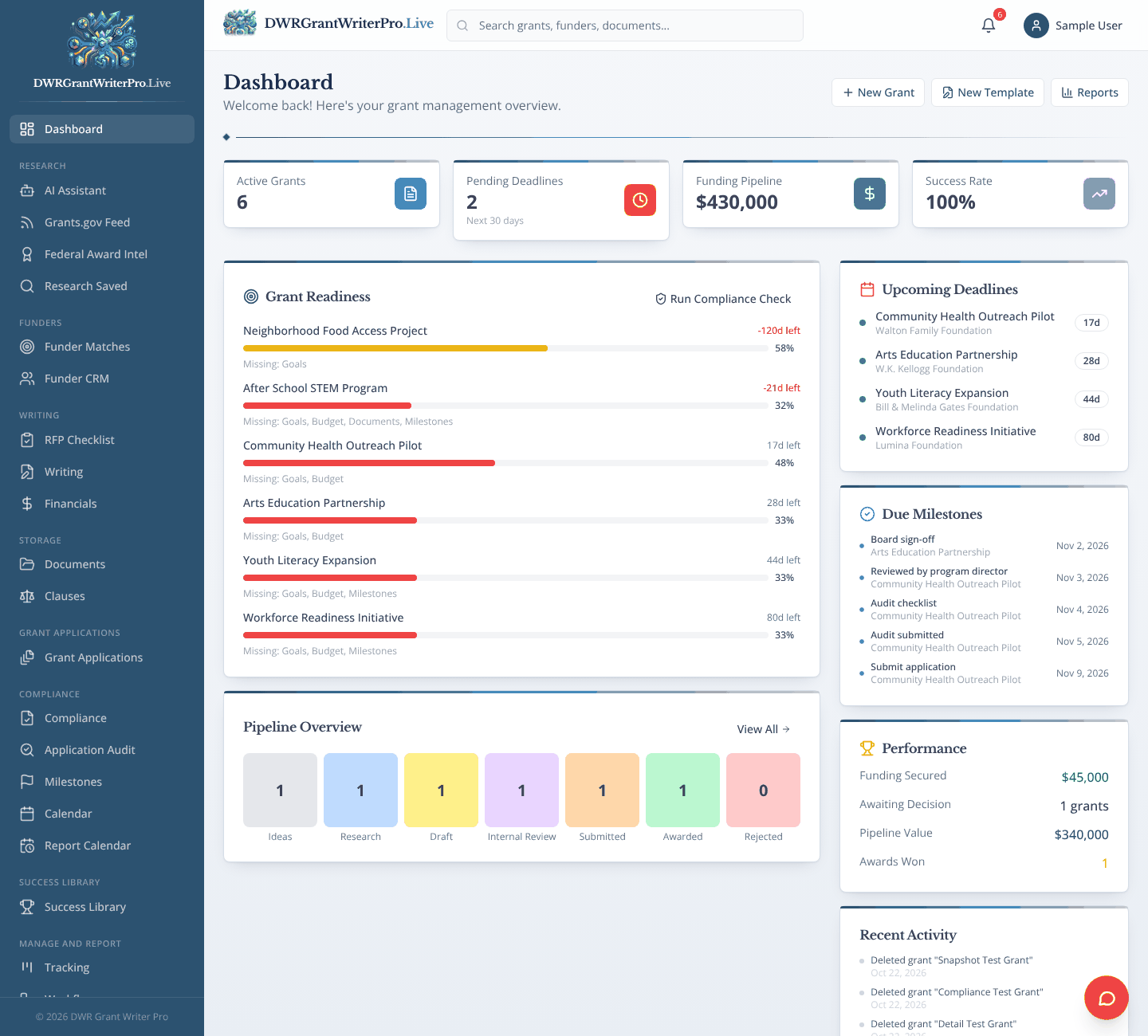Screen dimensions: 1148x1036
Task: Click the search grants input field
Action: (x=625, y=26)
